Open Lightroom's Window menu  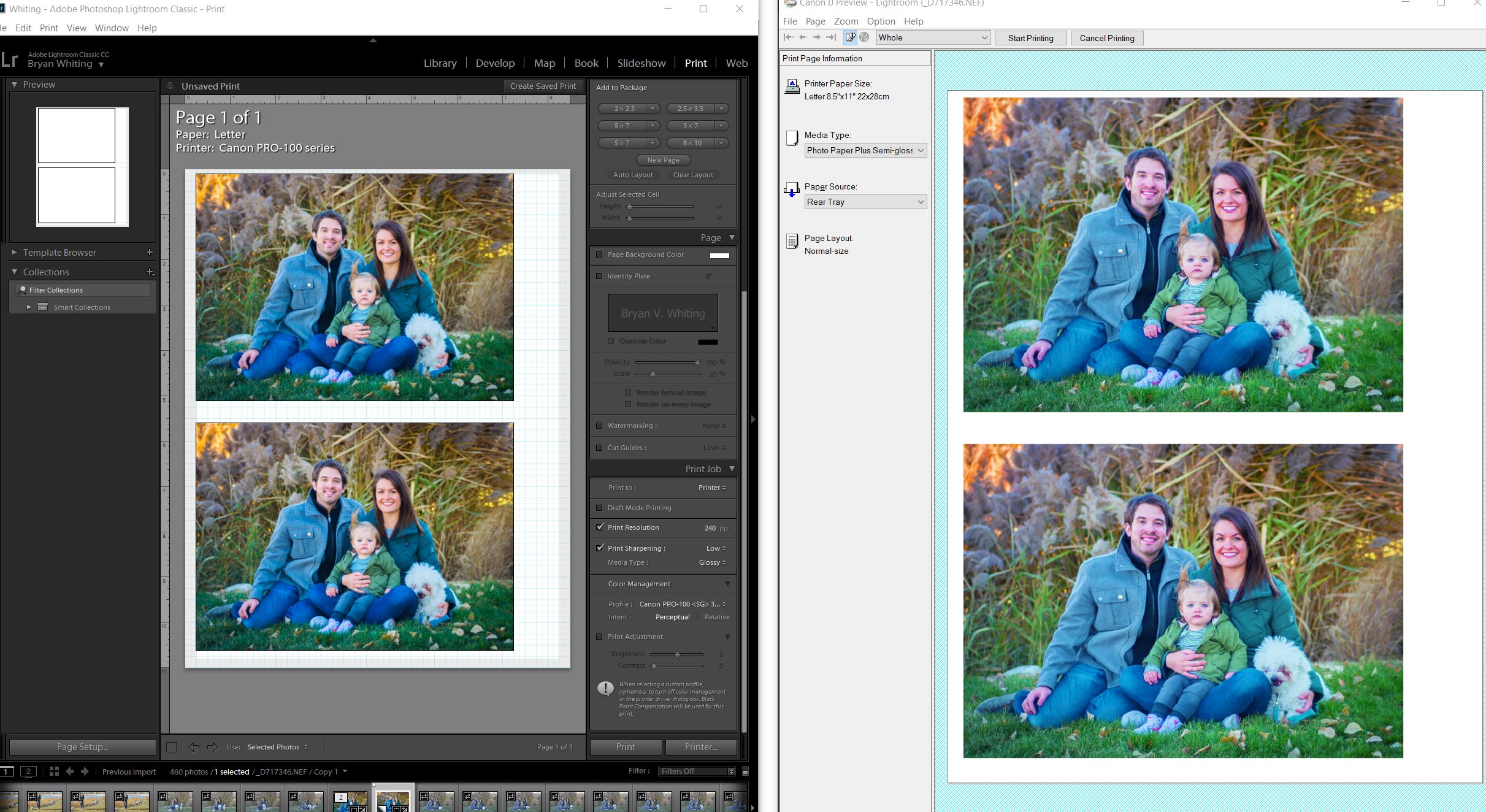pos(112,28)
